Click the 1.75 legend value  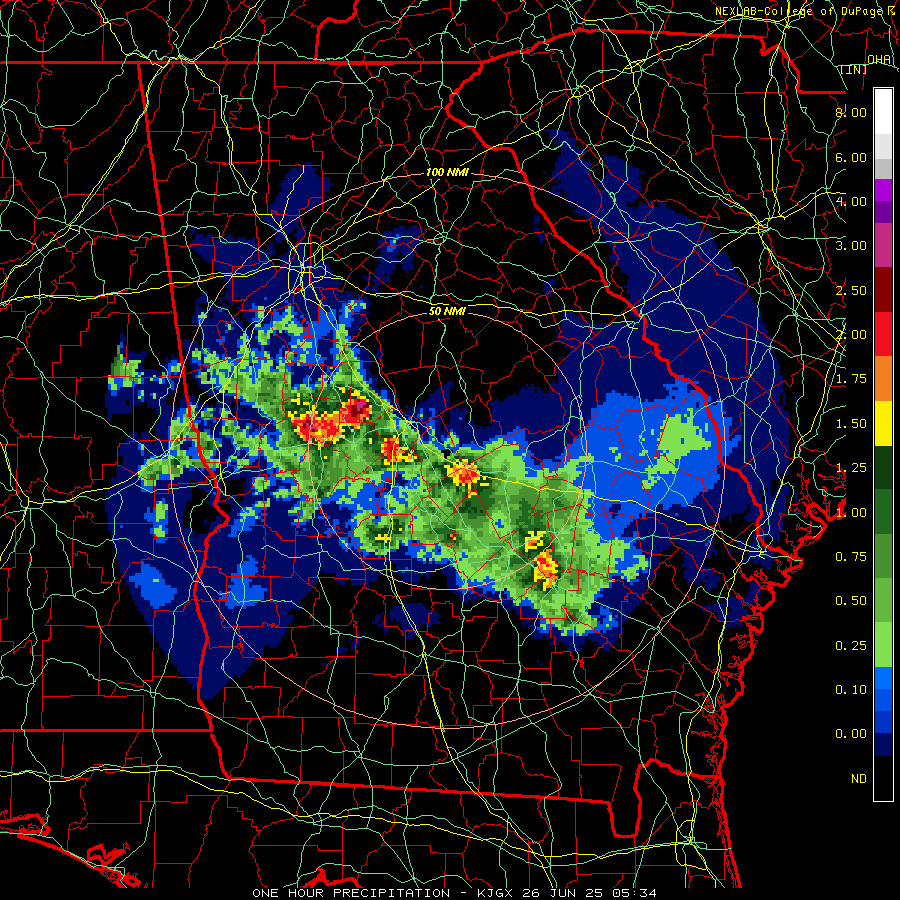coord(851,379)
